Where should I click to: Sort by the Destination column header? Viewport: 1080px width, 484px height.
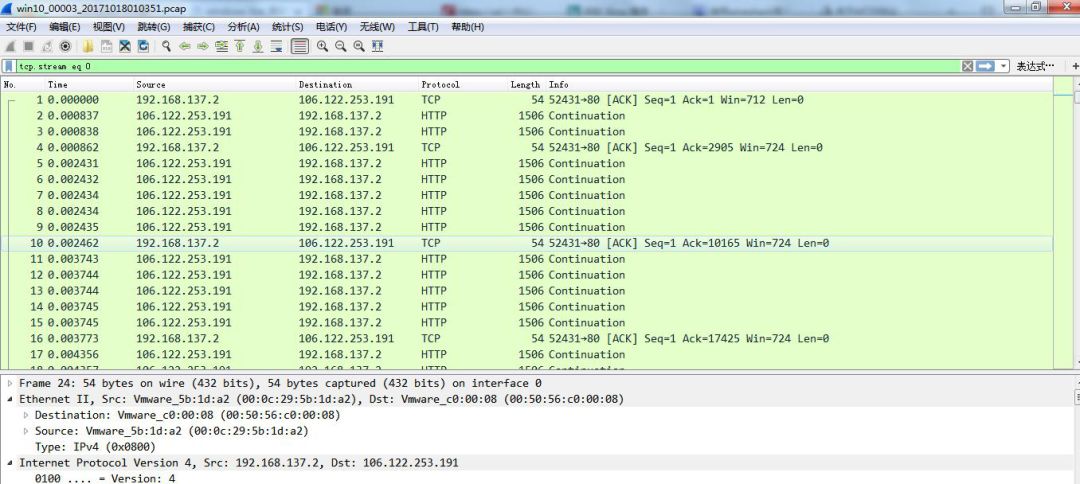(358, 84)
